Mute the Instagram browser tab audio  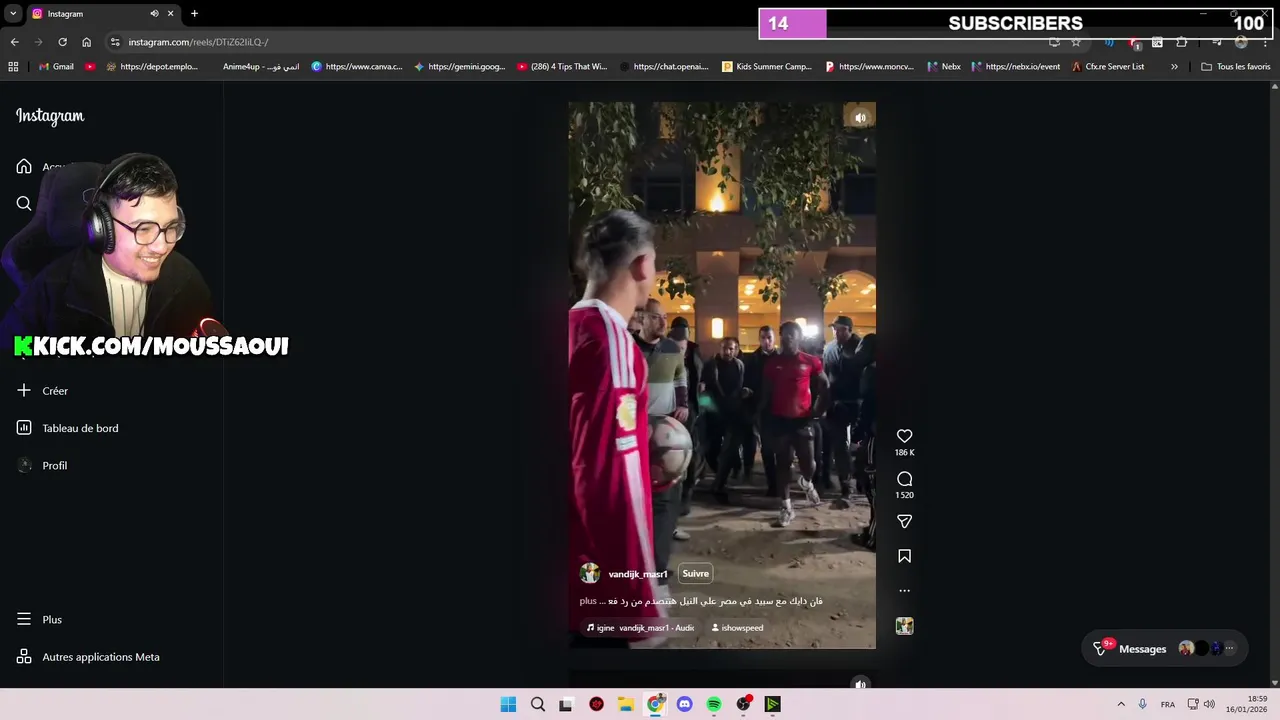154,14
